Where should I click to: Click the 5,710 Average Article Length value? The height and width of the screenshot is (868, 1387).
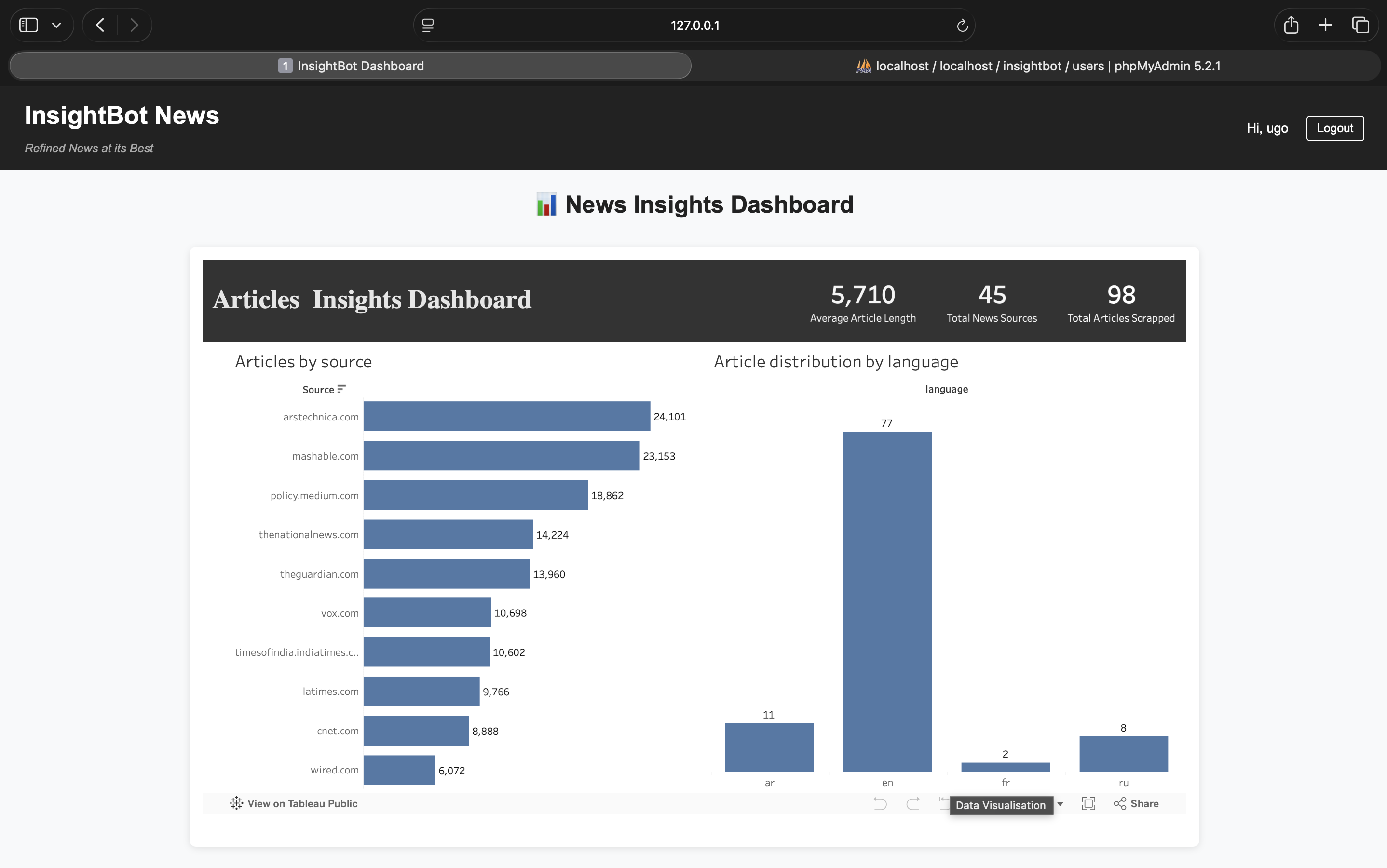click(863, 295)
